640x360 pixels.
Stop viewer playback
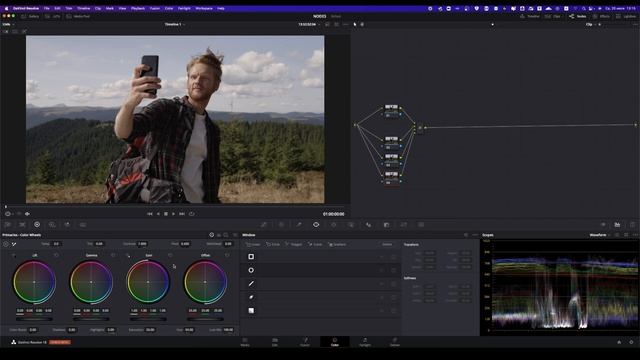click(x=166, y=213)
